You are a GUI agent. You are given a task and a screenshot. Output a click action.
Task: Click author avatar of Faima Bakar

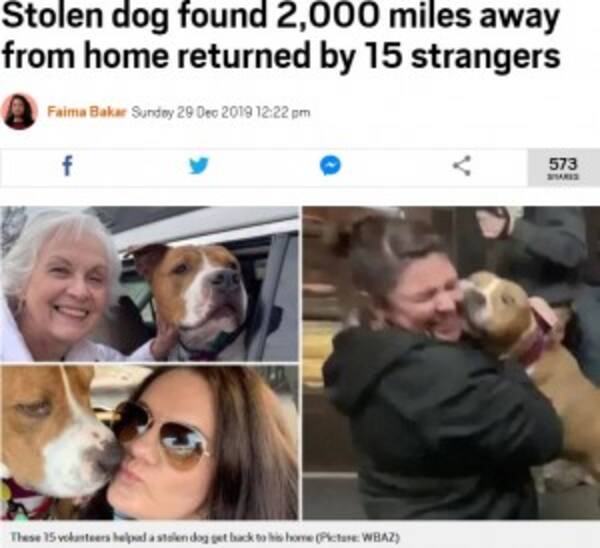[20, 112]
